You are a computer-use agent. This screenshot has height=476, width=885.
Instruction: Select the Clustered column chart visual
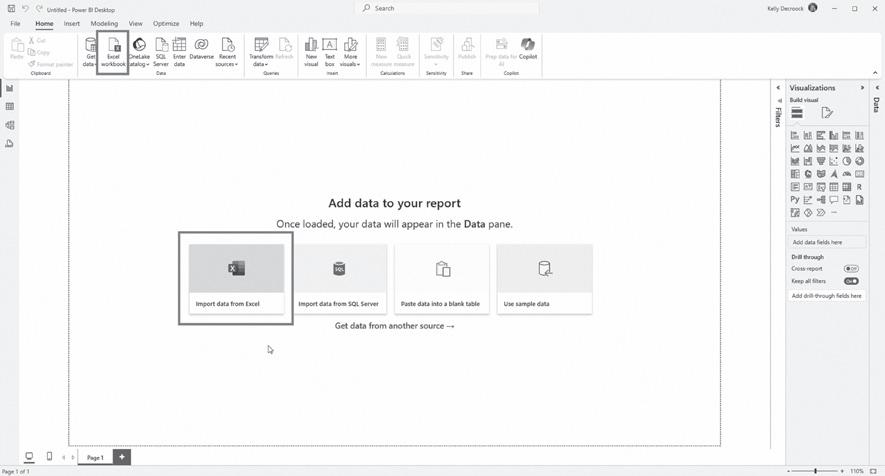[x=834, y=136]
